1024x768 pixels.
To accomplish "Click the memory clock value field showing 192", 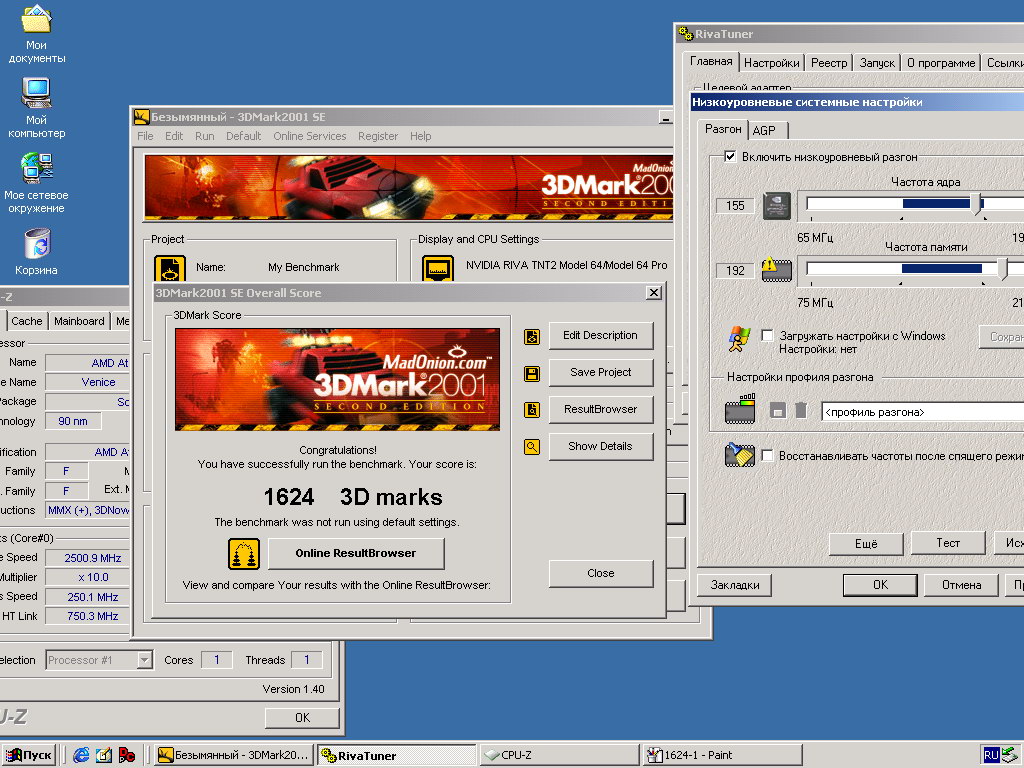I will click(x=735, y=270).
